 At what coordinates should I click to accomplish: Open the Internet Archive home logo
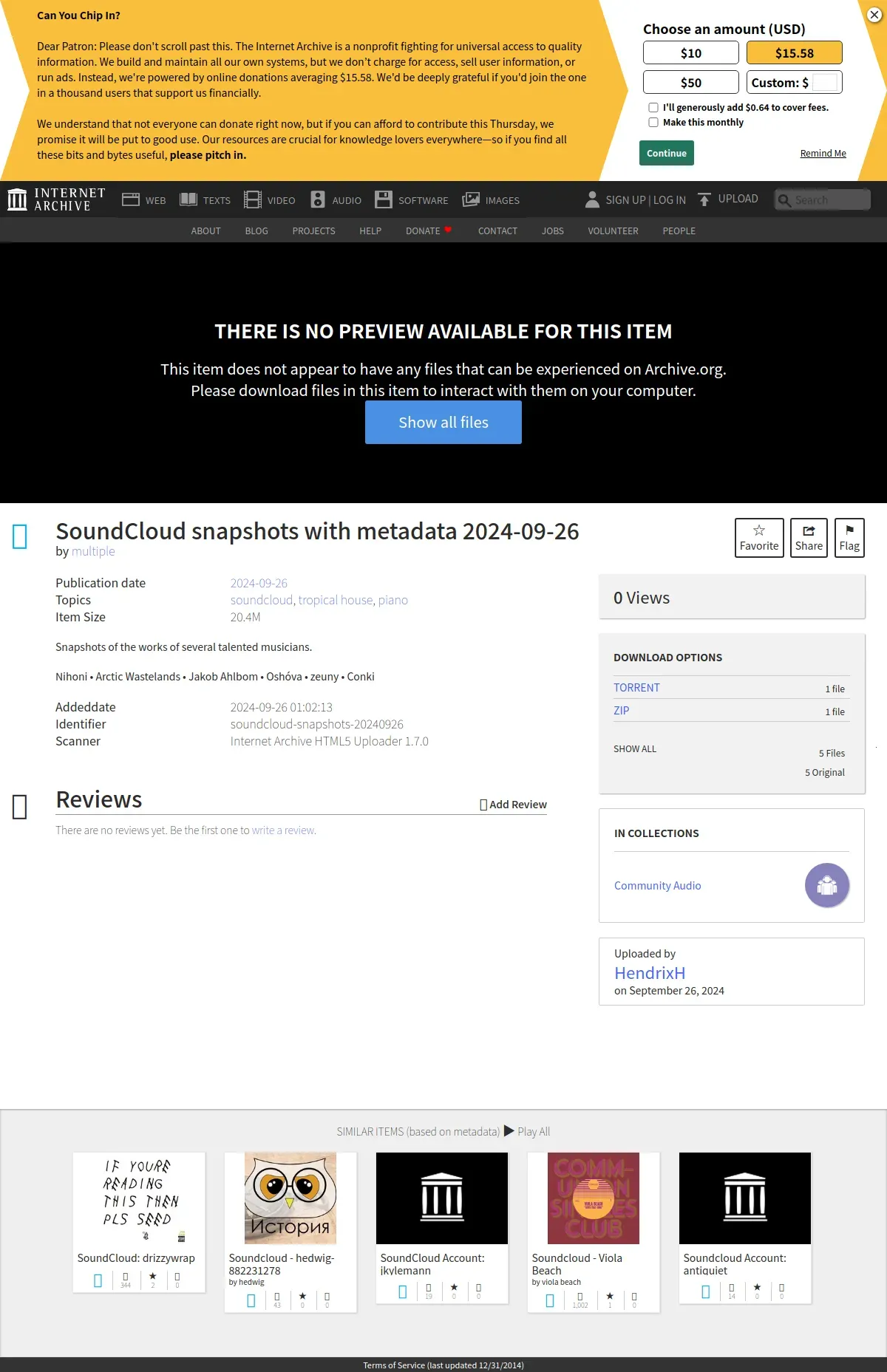[x=56, y=199]
